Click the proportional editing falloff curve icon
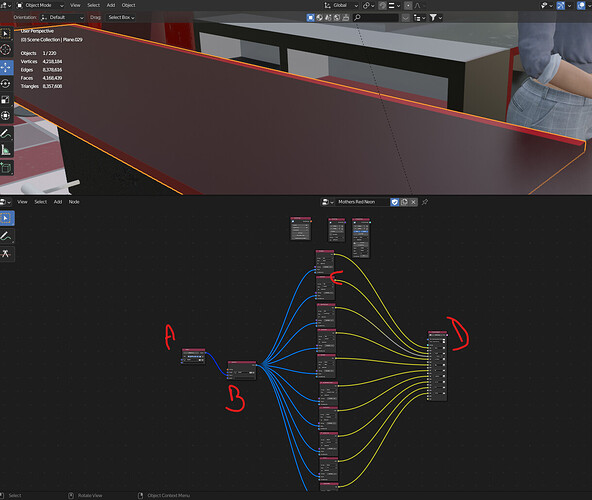The width and height of the screenshot is (592, 500). [418, 6]
